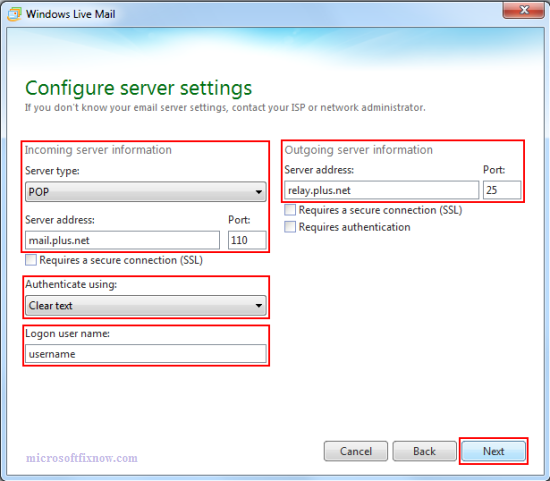Select the incoming port 110 field

point(247,240)
